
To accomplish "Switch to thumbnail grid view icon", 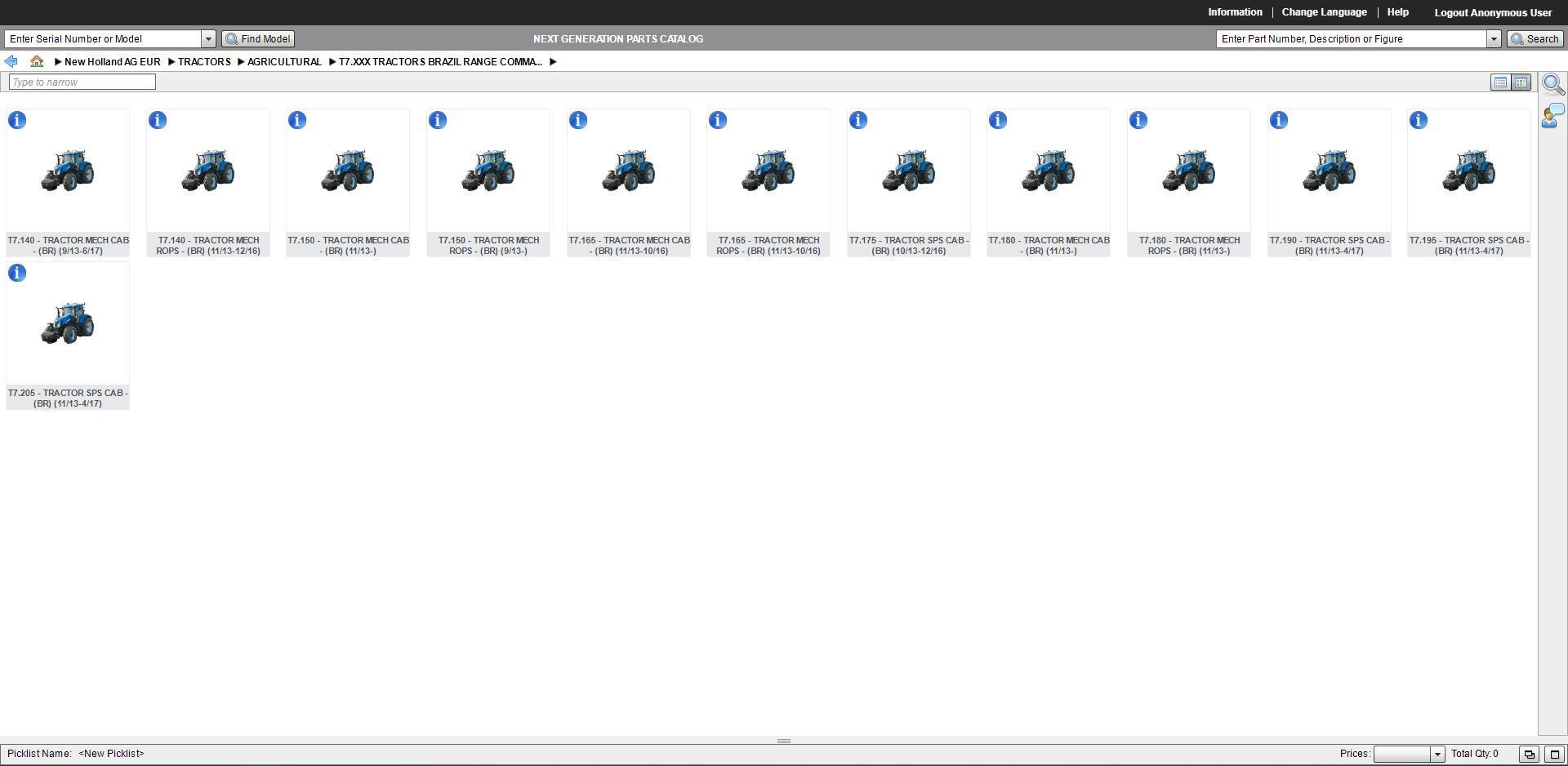I will [x=1521, y=82].
